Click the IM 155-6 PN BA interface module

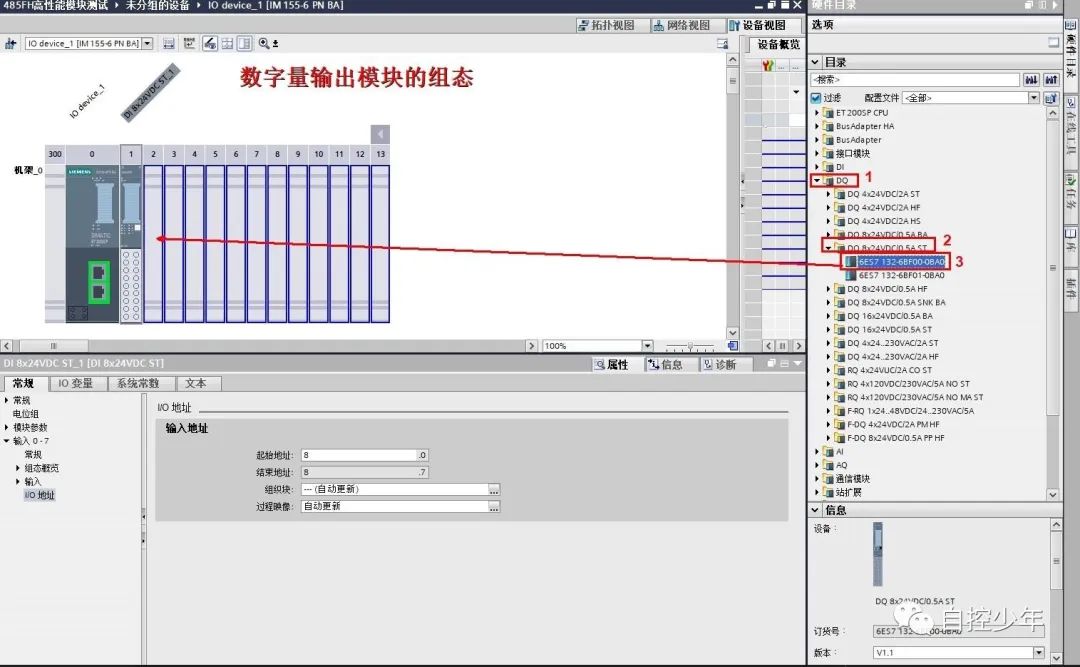coord(92,243)
